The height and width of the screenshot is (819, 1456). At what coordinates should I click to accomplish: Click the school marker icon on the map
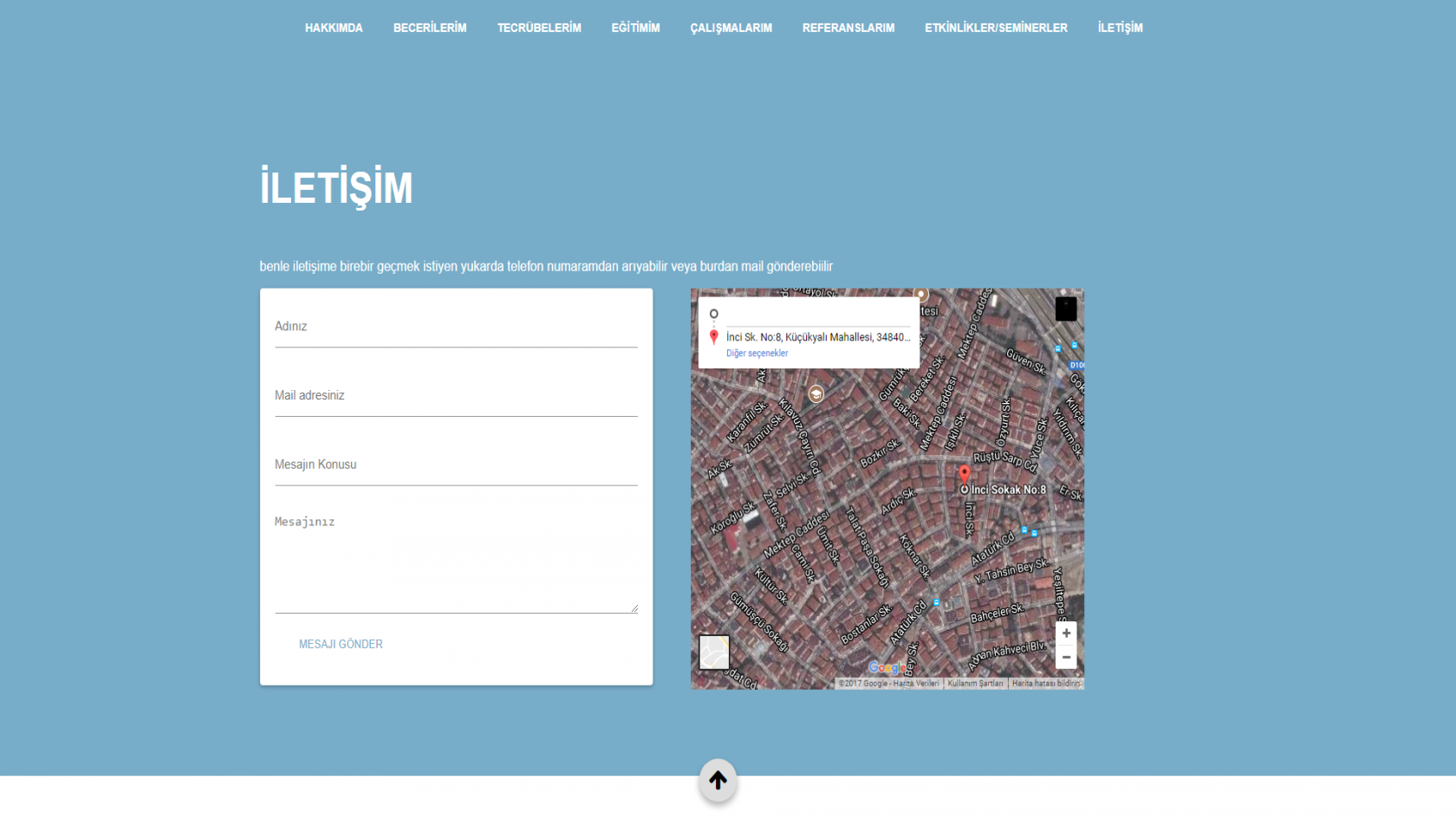click(x=816, y=394)
